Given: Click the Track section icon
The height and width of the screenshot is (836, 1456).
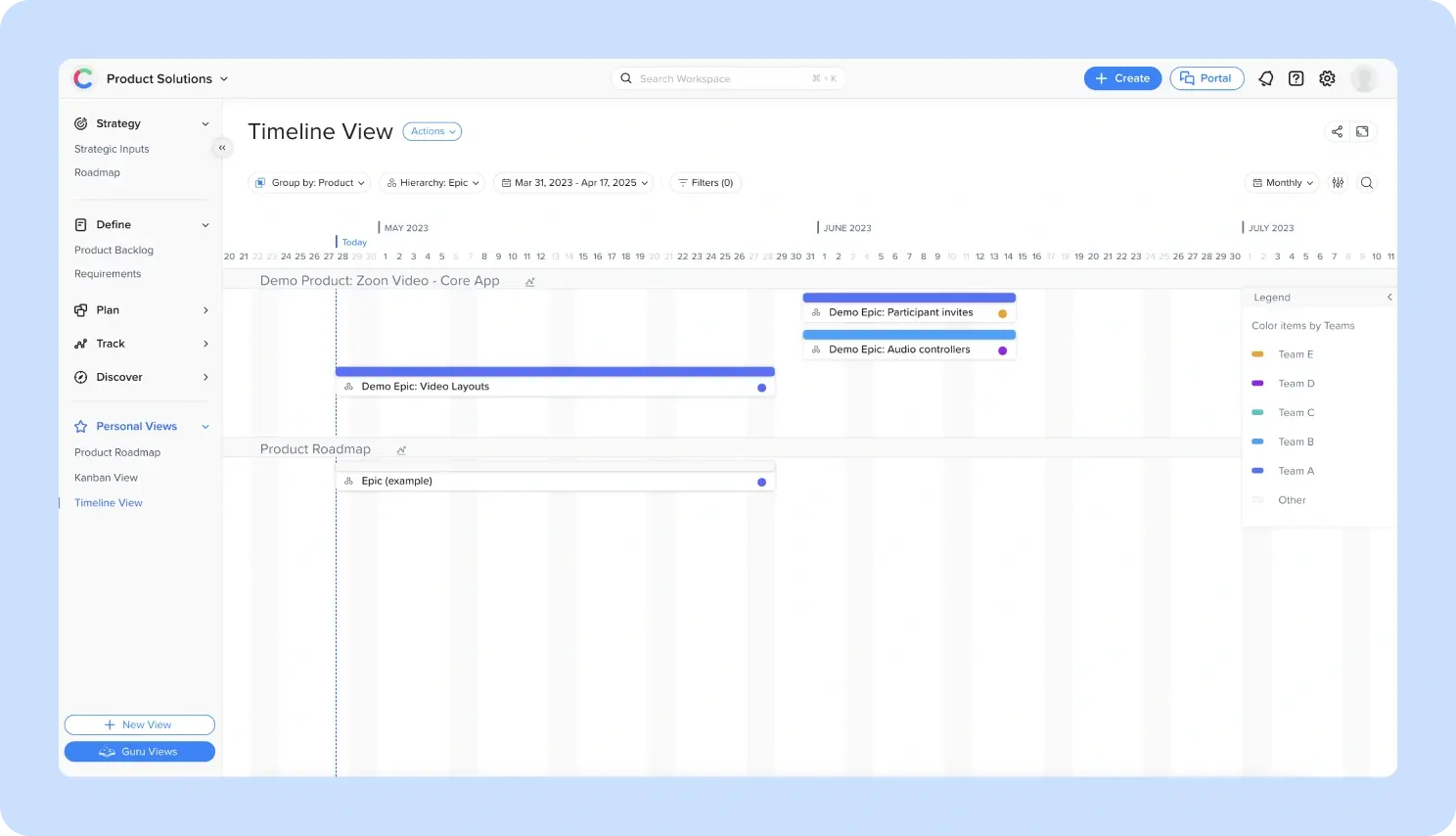Looking at the screenshot, I should [x=81, y=344].
